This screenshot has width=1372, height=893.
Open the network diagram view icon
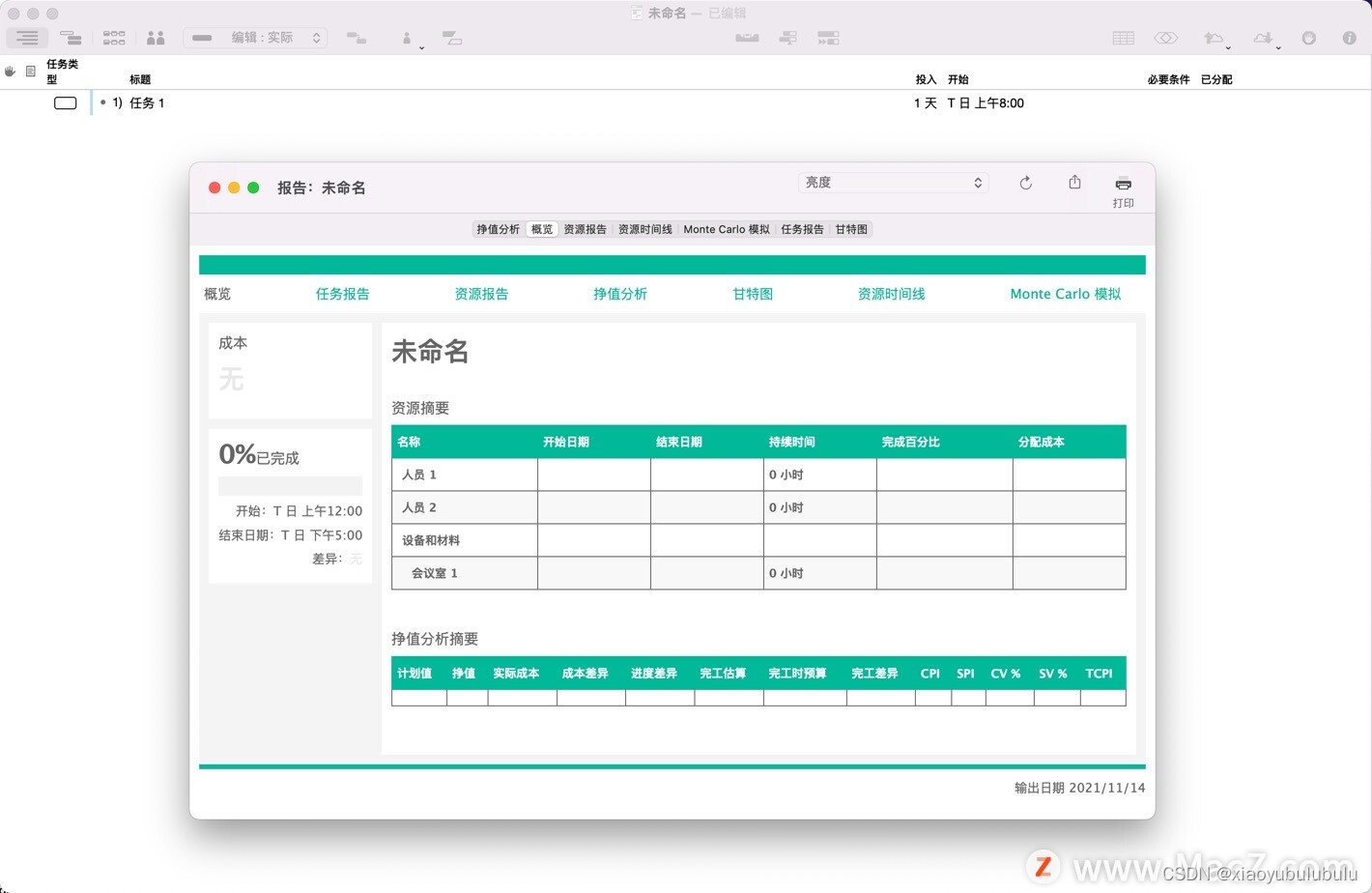pyautogui.click(x=114, y=38)
